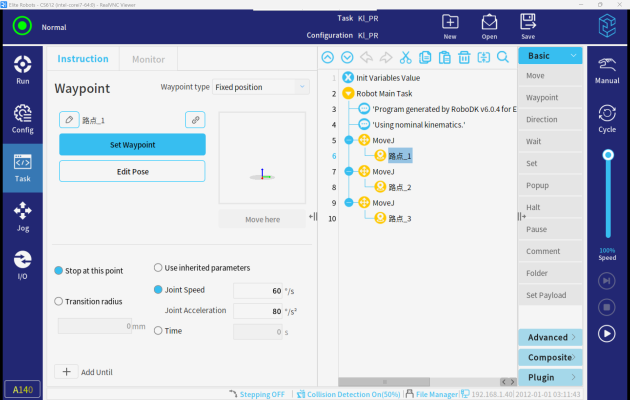Click the Move here button
Image resolution: width=630 pixels, height=400 pixels.
click(262, 219)
